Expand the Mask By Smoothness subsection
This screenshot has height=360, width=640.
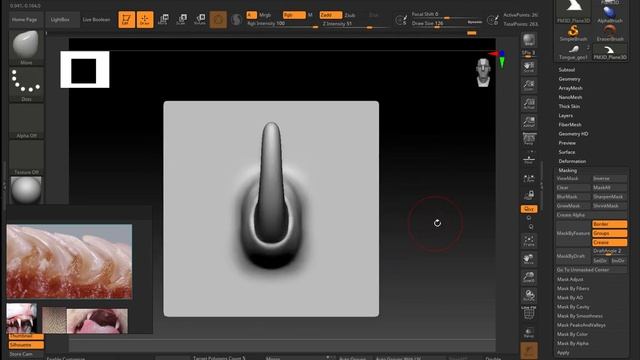(x=580, y=316)
